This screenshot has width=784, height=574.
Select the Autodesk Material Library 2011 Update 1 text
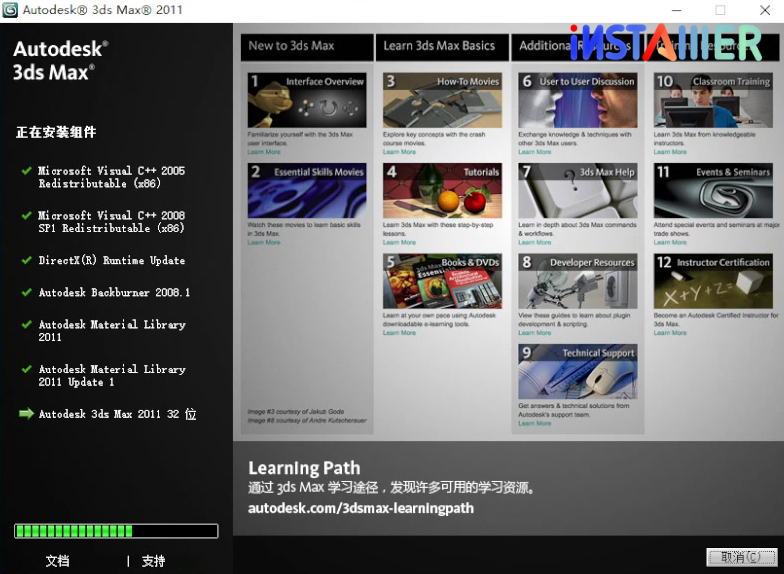112,376
